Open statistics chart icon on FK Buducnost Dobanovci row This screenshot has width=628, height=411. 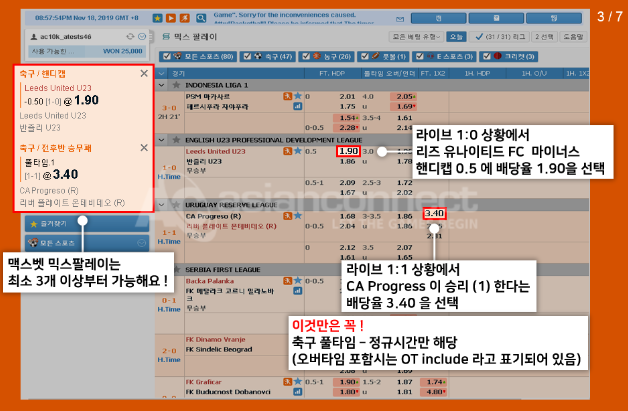click(x=298, y=392)
